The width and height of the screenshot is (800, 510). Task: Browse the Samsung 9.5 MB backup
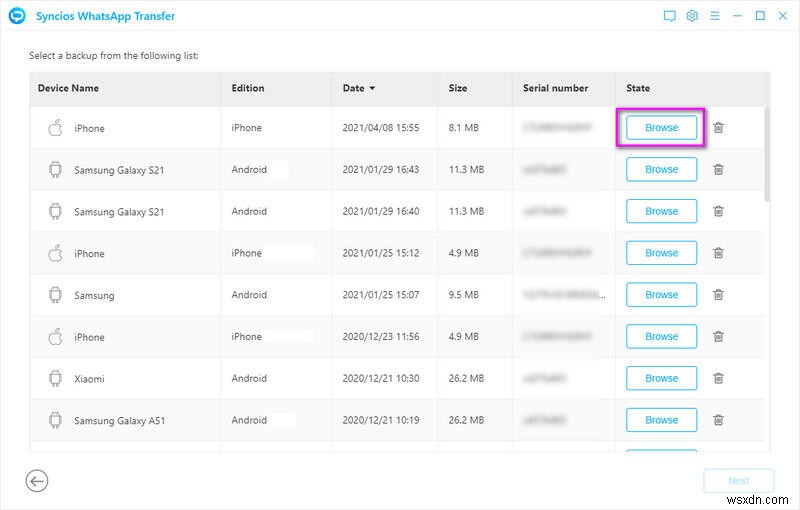pyautogui.click(x=661, y=295)
